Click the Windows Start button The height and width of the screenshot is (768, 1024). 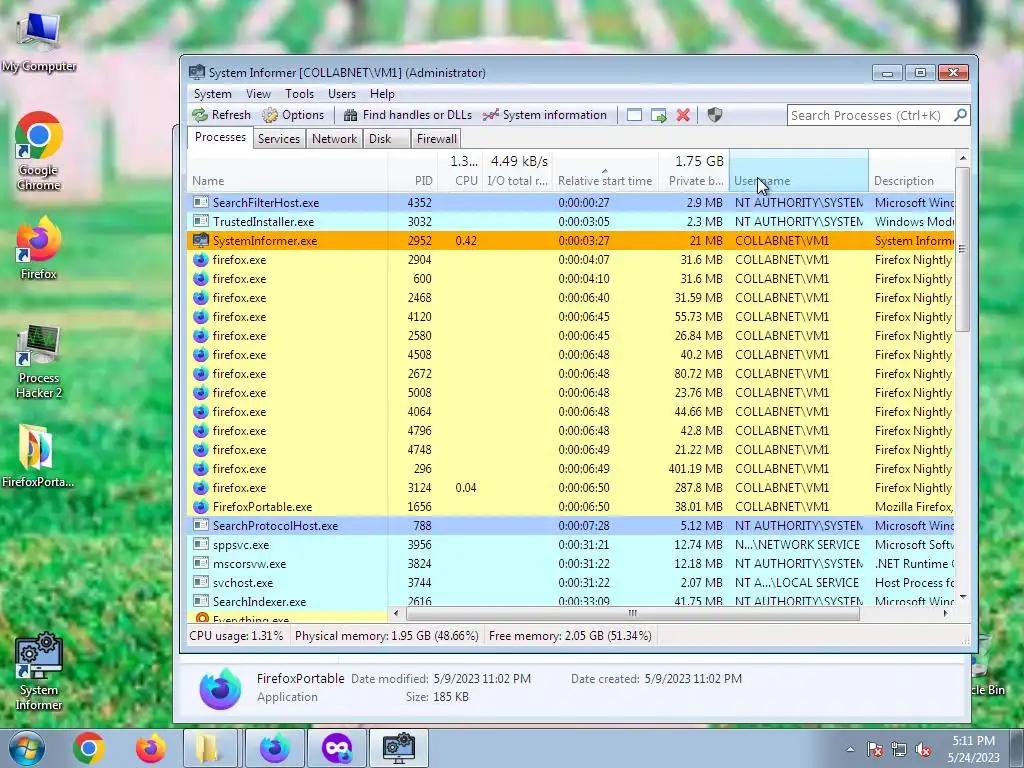click(x=26, y=748)
